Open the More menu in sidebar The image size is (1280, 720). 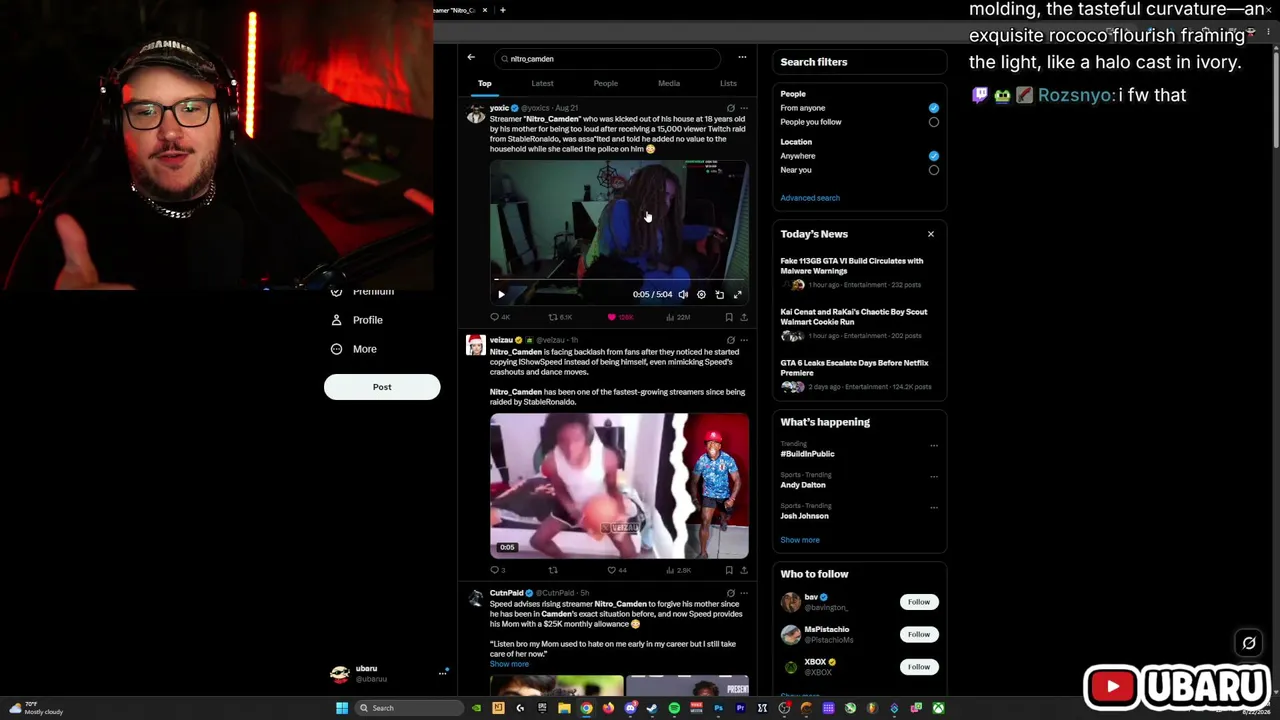[x=354, y=349]
